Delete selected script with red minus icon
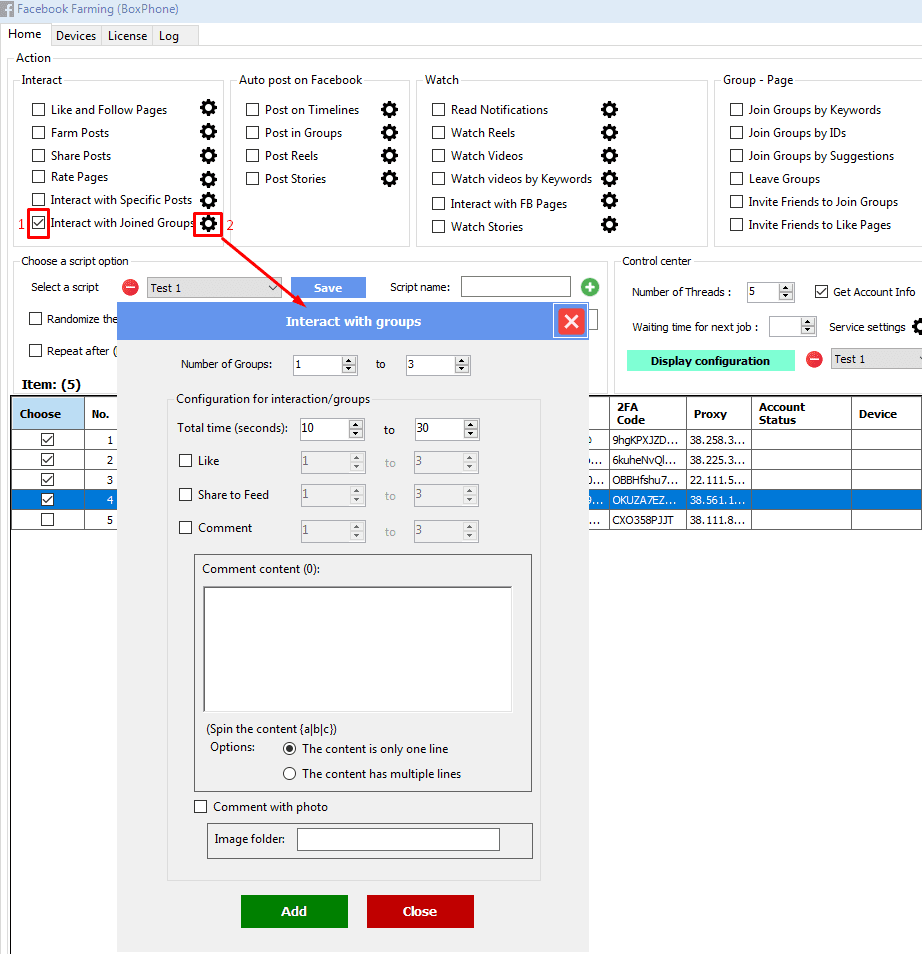922x954 pixels. point(130,287)
